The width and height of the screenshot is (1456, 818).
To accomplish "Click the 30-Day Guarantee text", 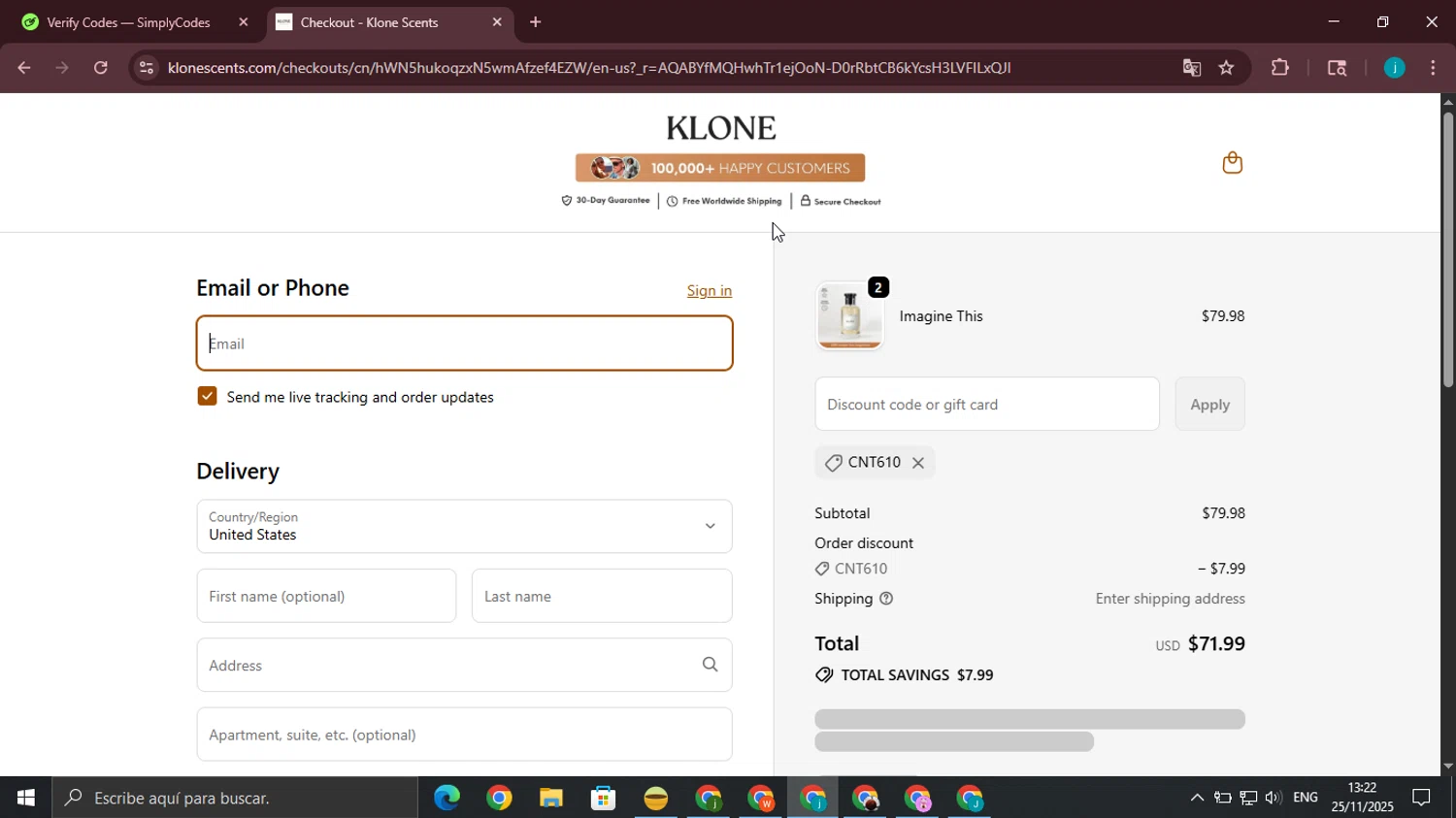I will (x=612, y=201).
